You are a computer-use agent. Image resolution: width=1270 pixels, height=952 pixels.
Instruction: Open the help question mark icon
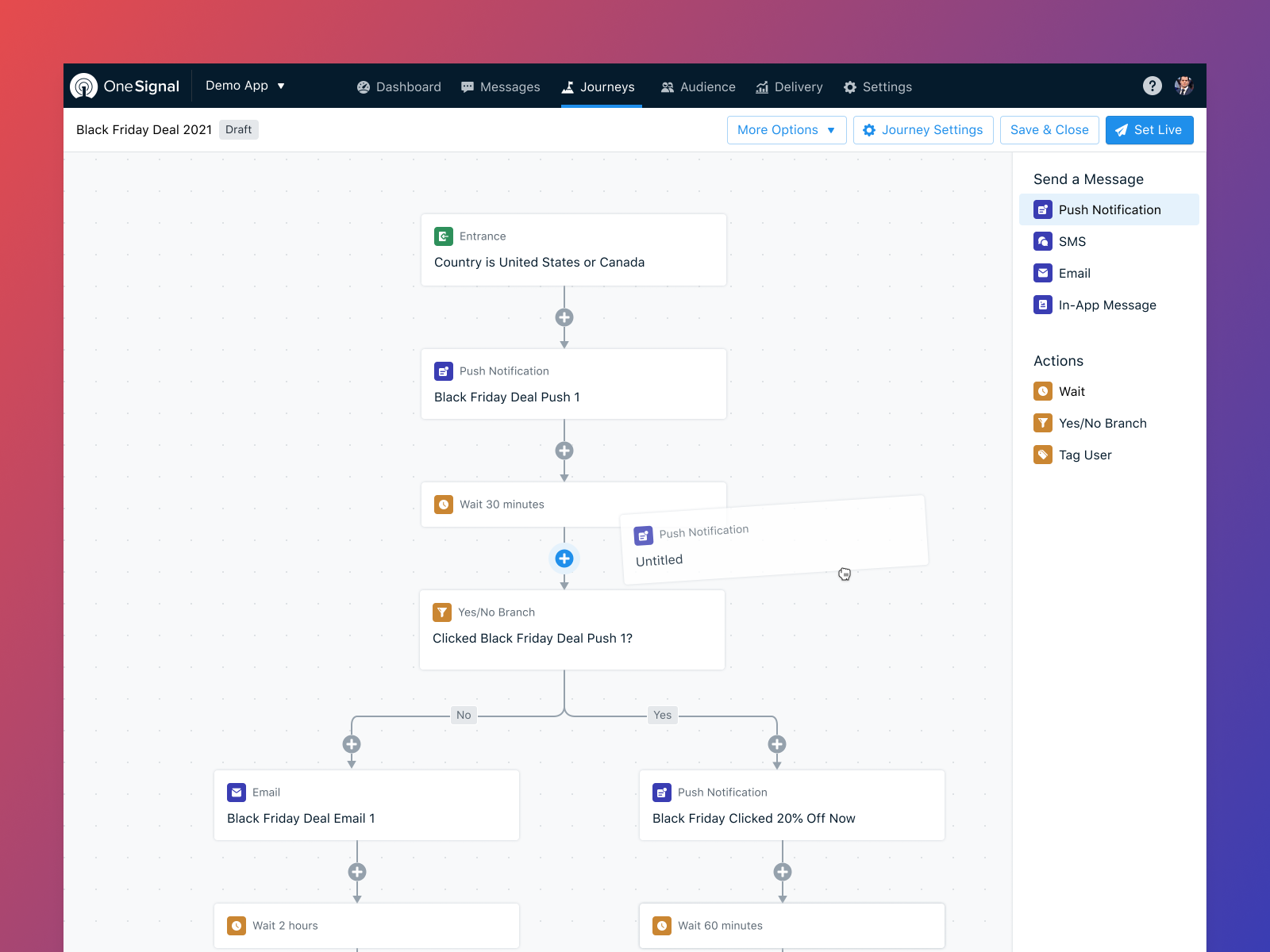point(1153,86)
